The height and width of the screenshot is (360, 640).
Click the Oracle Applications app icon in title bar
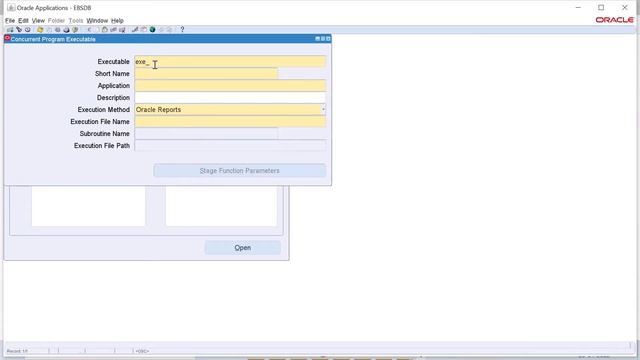click(11, 8)
